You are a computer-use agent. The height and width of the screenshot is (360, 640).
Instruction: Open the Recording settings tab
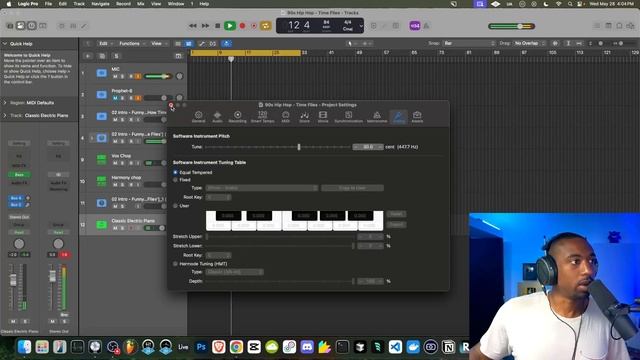(x=238, y=117)
